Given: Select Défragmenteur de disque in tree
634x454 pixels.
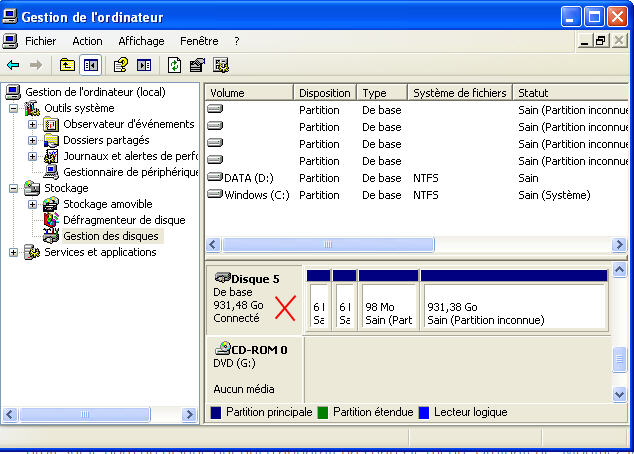Looking at the screenshot, I should click(x=123, y=220).
